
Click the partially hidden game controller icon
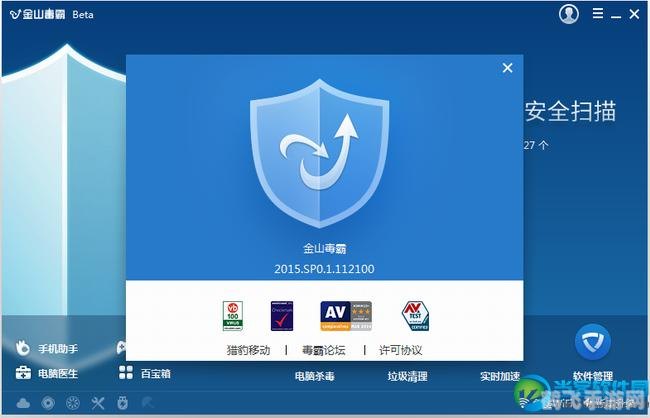tap(121, 348)
